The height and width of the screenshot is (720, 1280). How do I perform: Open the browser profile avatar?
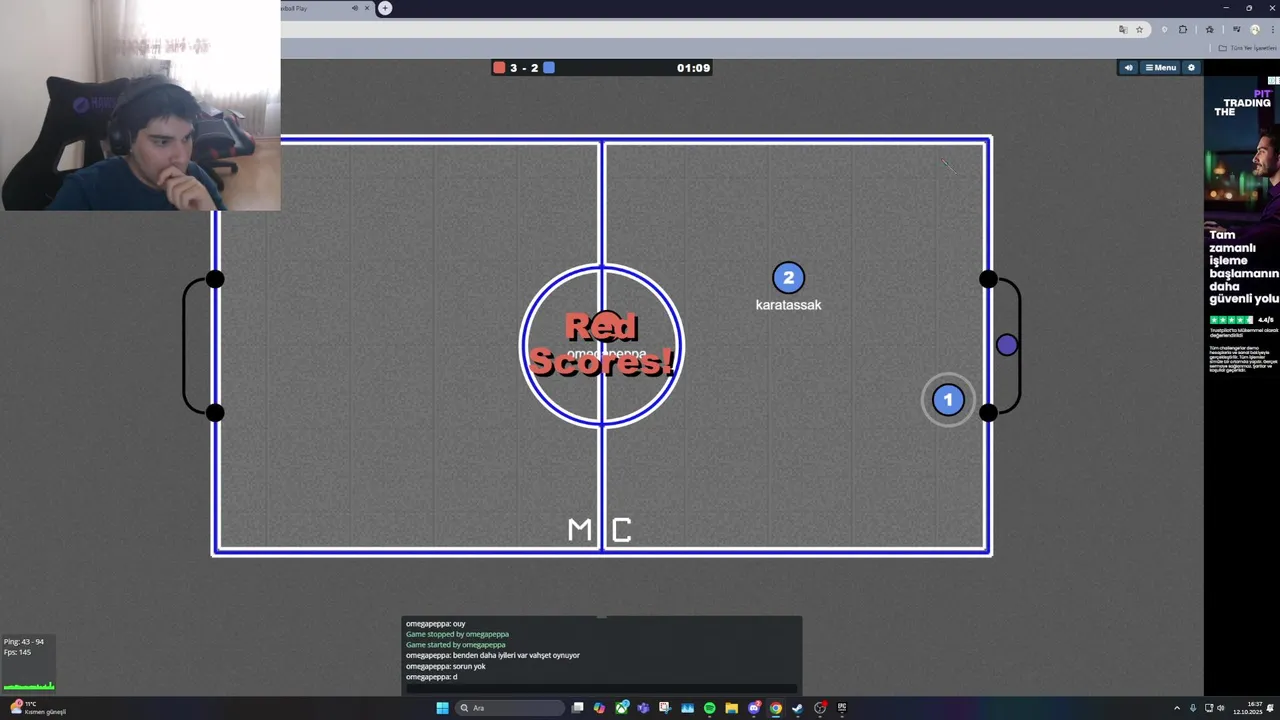tap(1255, 30)
